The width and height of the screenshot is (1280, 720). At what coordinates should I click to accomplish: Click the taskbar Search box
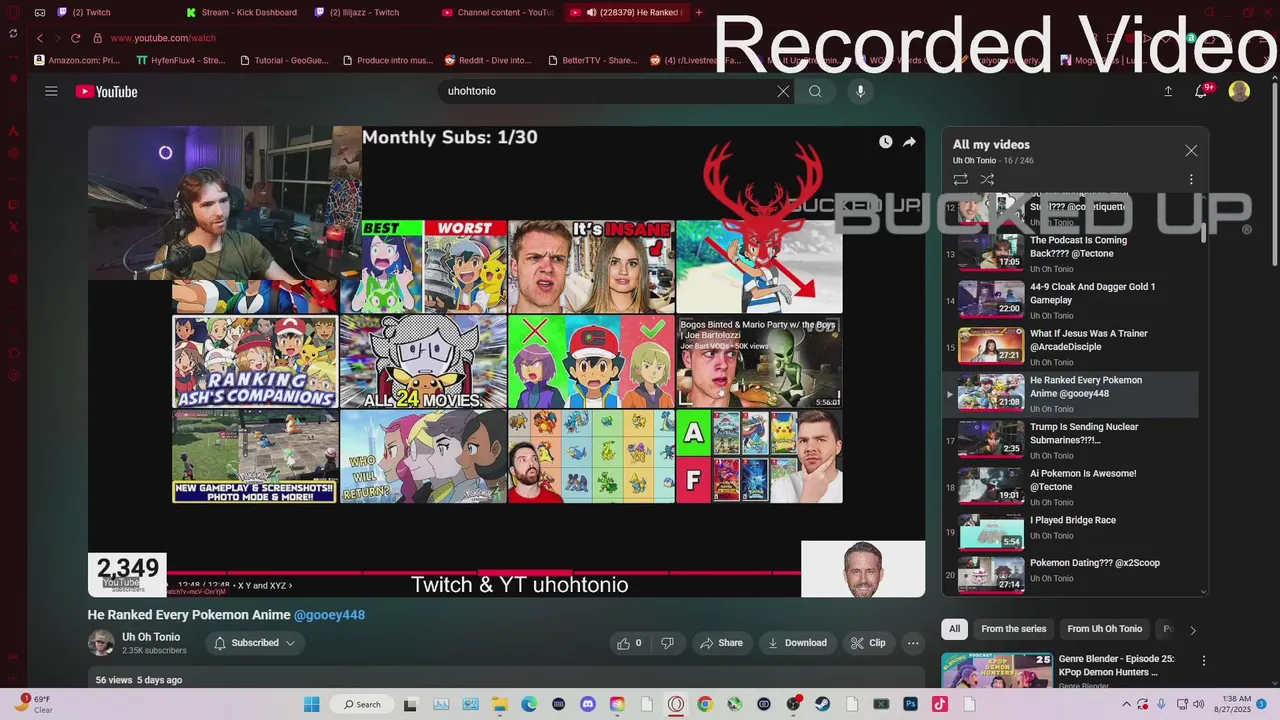click(362, 704)
